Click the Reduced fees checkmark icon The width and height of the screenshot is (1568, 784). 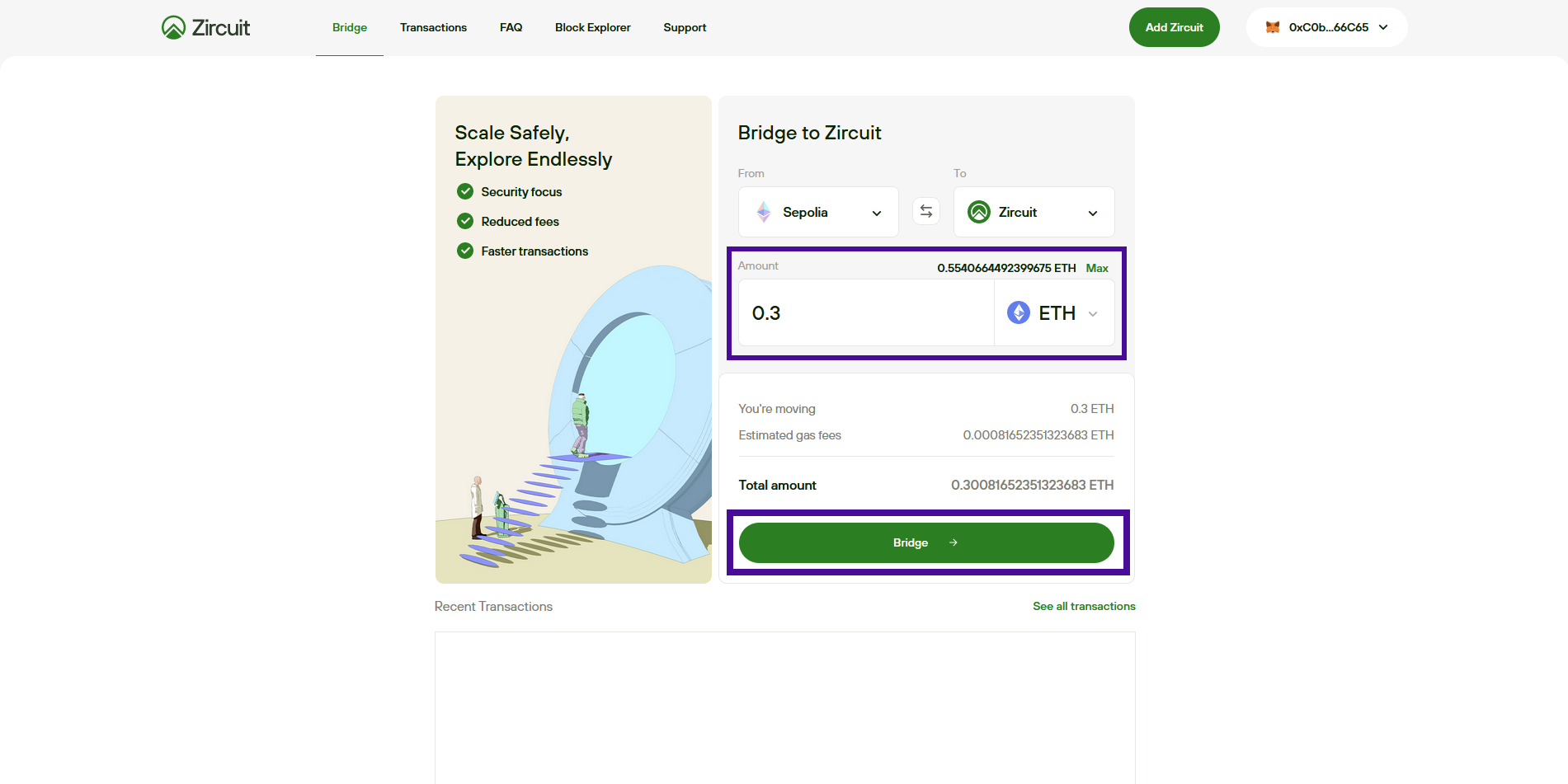click(465, 221)
